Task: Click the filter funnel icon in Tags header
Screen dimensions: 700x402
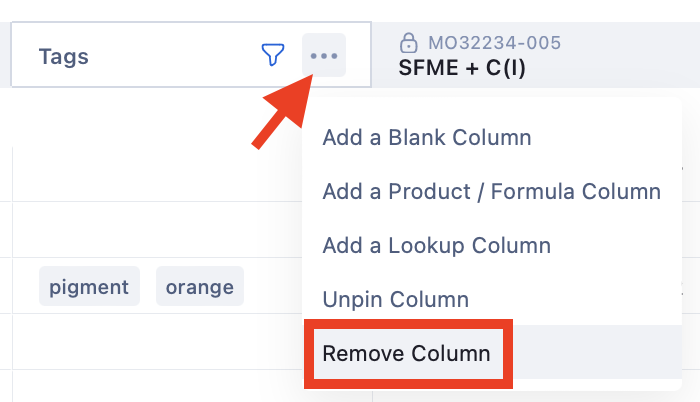Action: [x=272, y=55]
